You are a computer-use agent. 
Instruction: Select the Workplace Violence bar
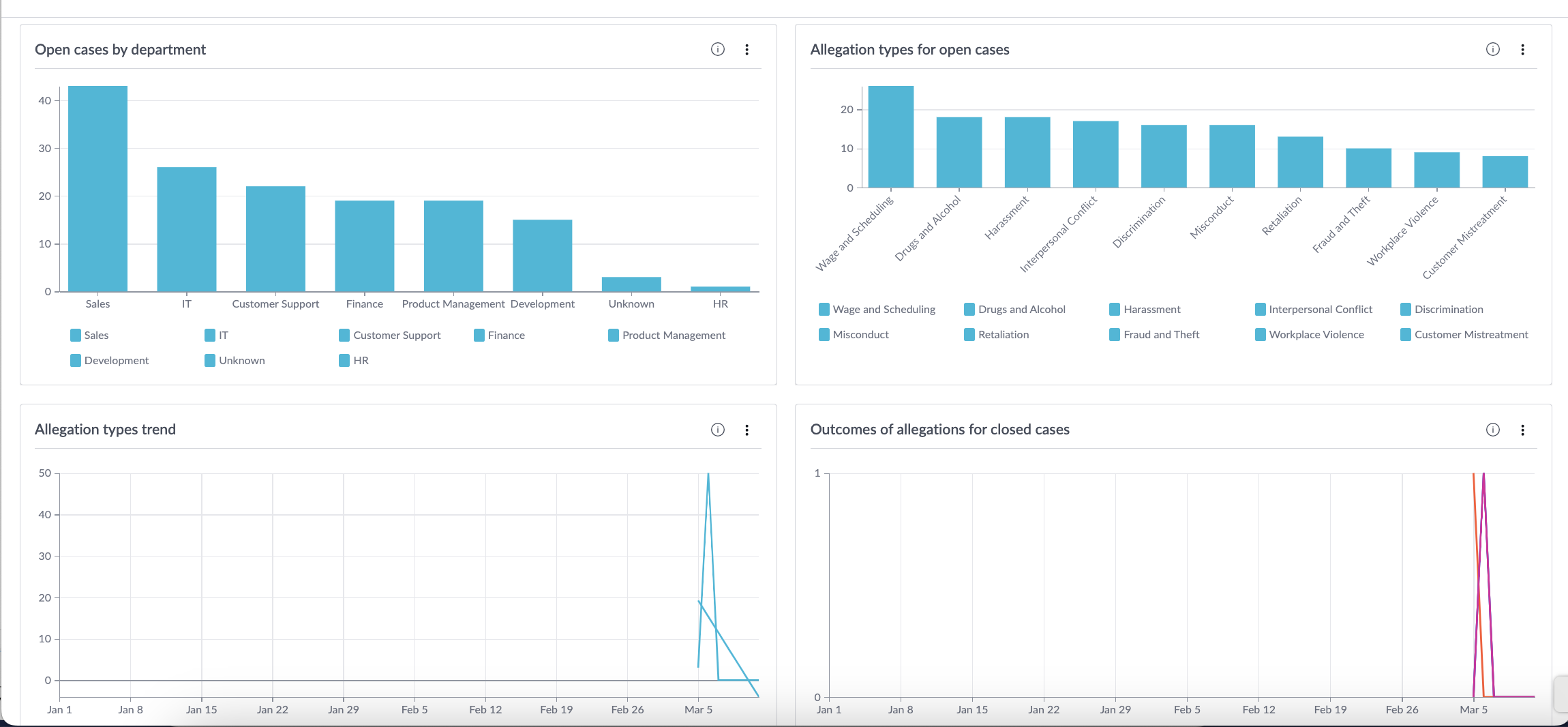pos(1437,170)
